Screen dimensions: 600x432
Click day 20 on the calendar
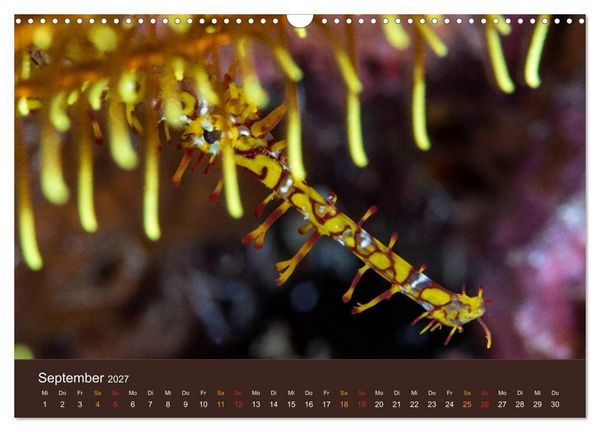(x=379, y=404)
